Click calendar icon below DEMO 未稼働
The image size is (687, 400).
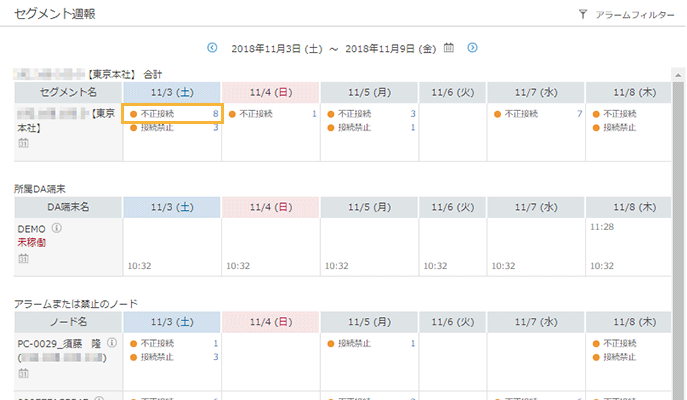point(23,259)
